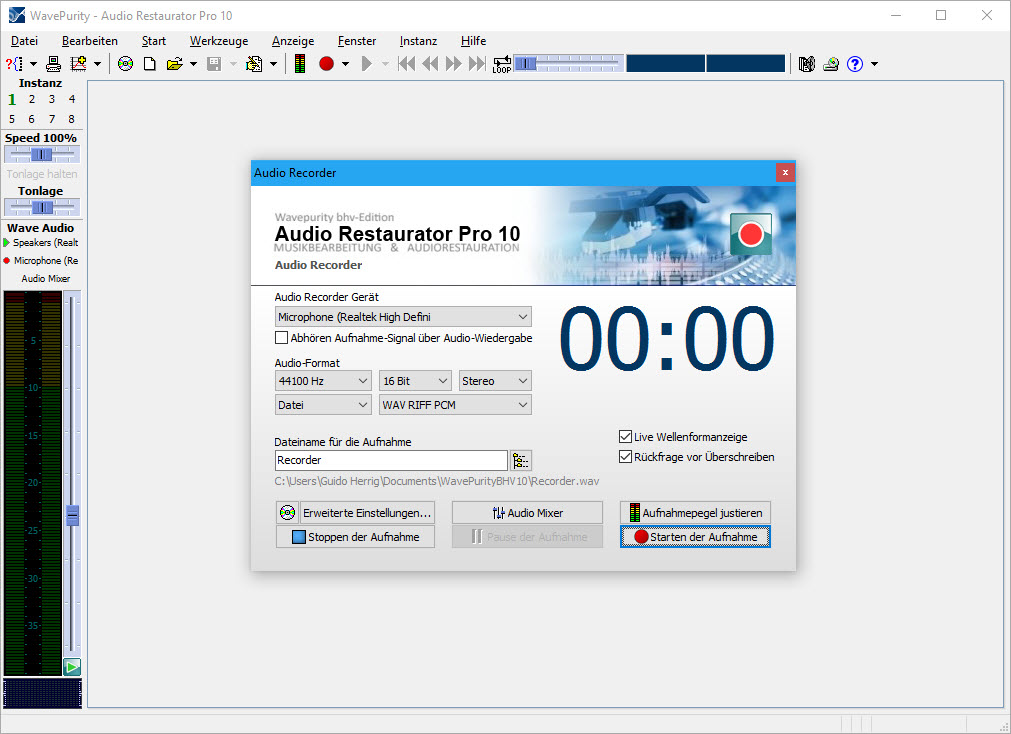The height and width of the screenshot is (734, 1011).
Task: Switch to Instanz 5
Action: click(x=12, y=119)
